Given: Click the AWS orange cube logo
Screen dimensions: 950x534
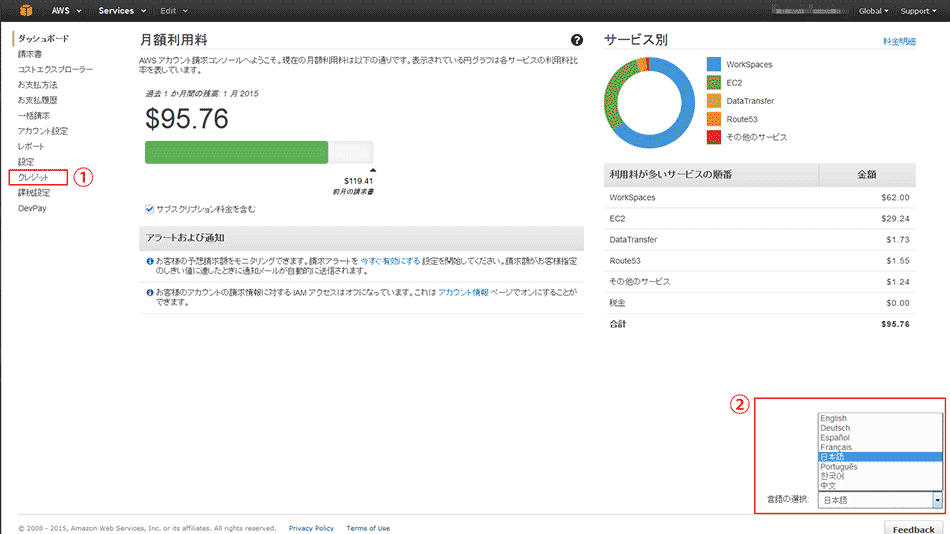Looking at the screenshot, I should tap(25, 10).
